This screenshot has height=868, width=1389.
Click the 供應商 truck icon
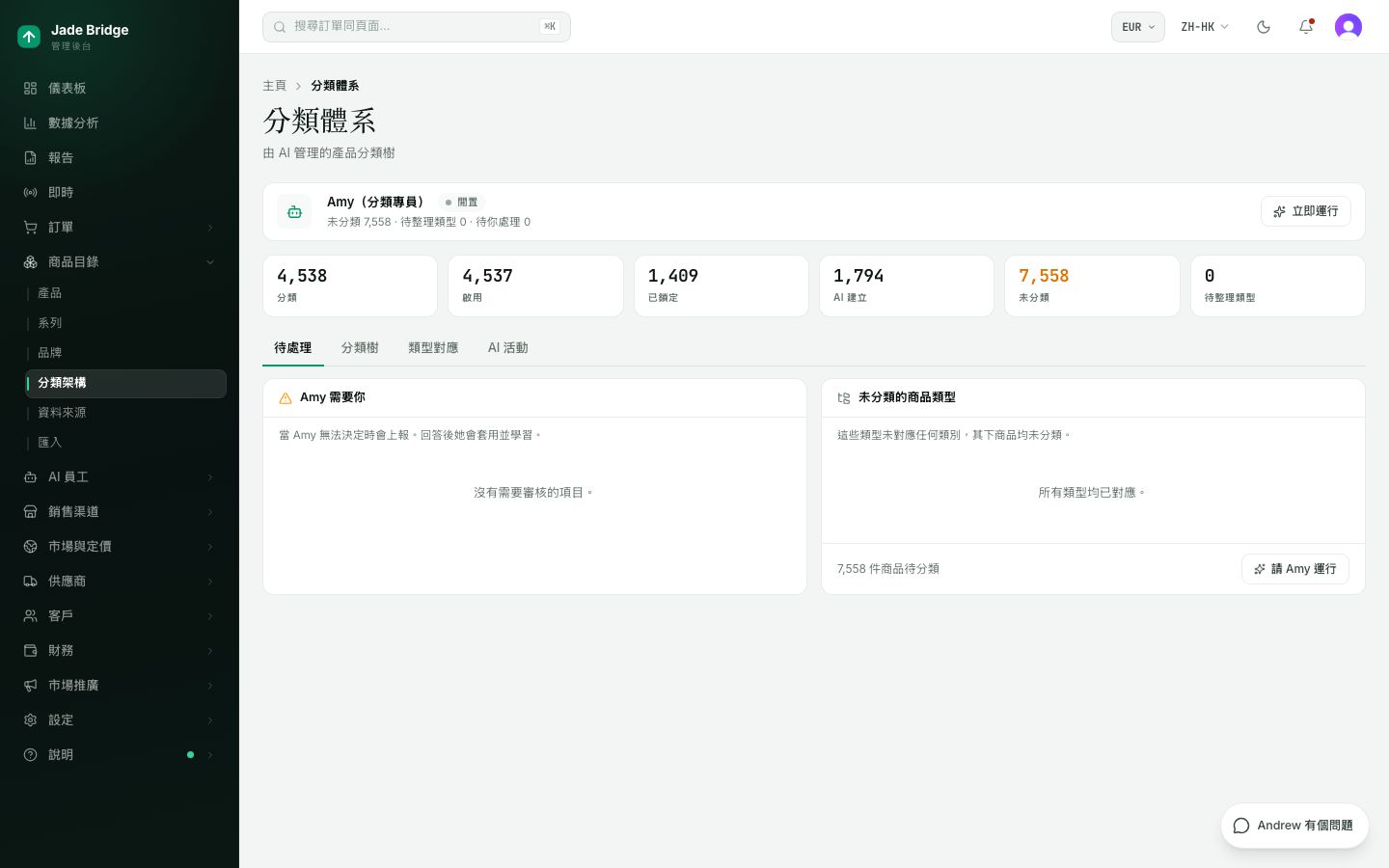click(30, 581)
